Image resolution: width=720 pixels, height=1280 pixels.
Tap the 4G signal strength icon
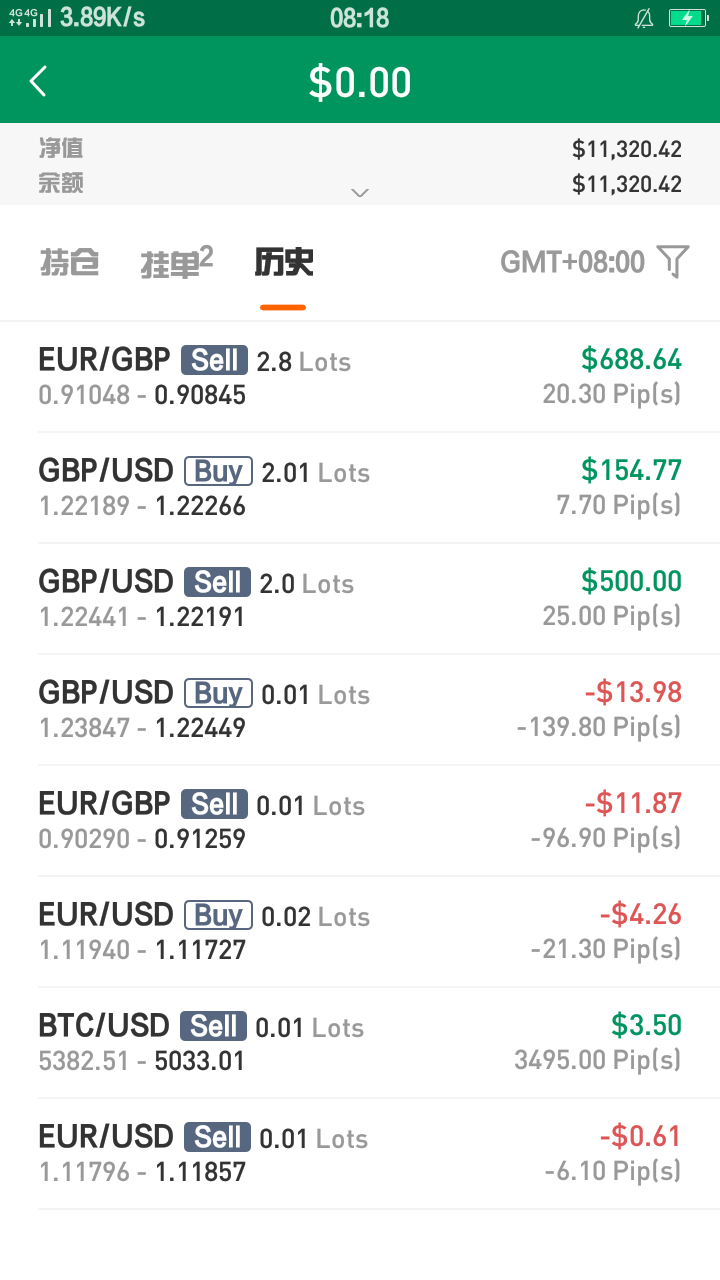(x=29, y=18)
